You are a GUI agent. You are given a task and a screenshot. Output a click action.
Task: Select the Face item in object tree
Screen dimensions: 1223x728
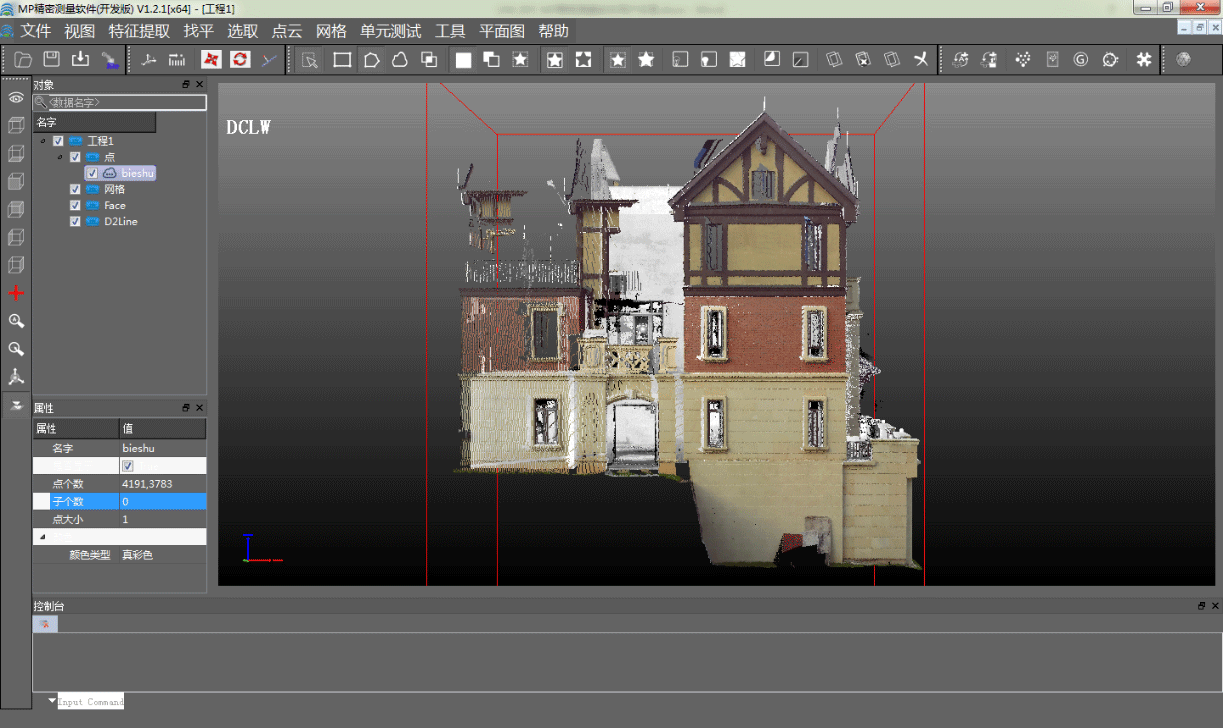pyautogui.click(x=114, y=205)
